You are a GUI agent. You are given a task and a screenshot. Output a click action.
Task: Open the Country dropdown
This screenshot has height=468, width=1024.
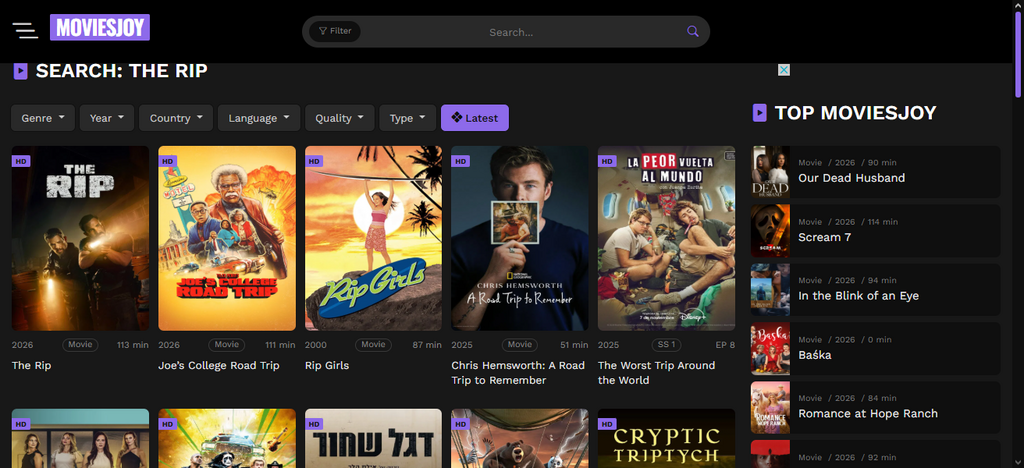click(176, 118)
